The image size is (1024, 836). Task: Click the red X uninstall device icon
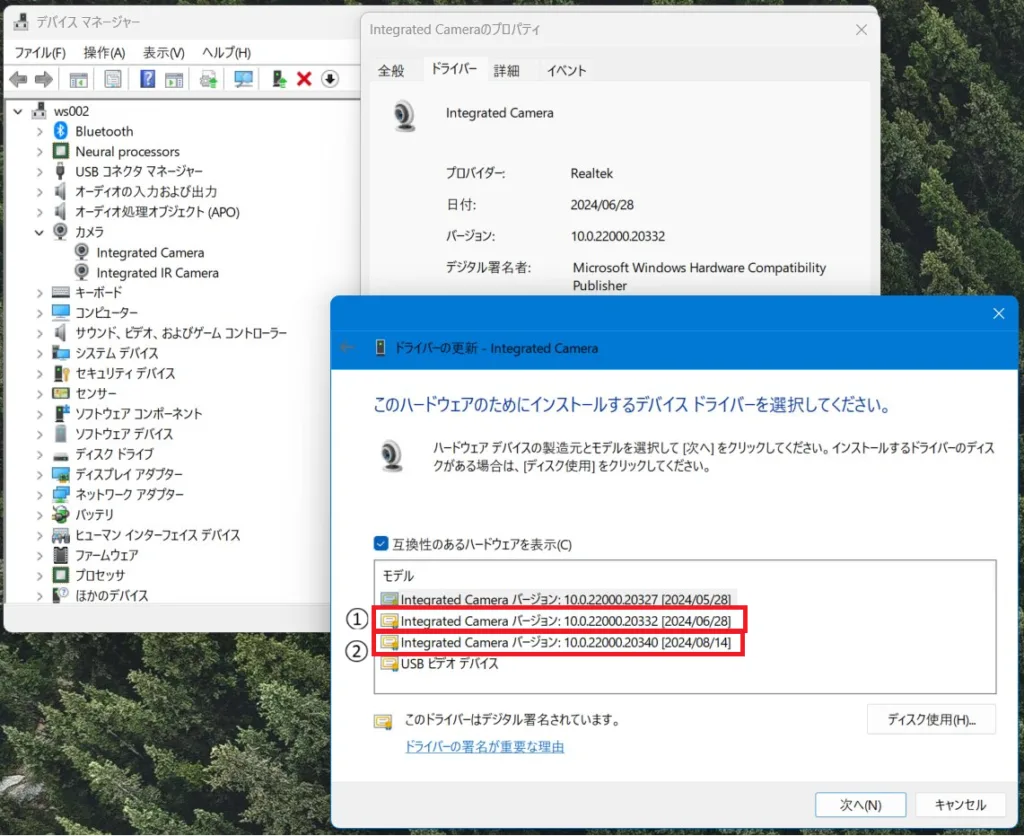tap(304, 79)
